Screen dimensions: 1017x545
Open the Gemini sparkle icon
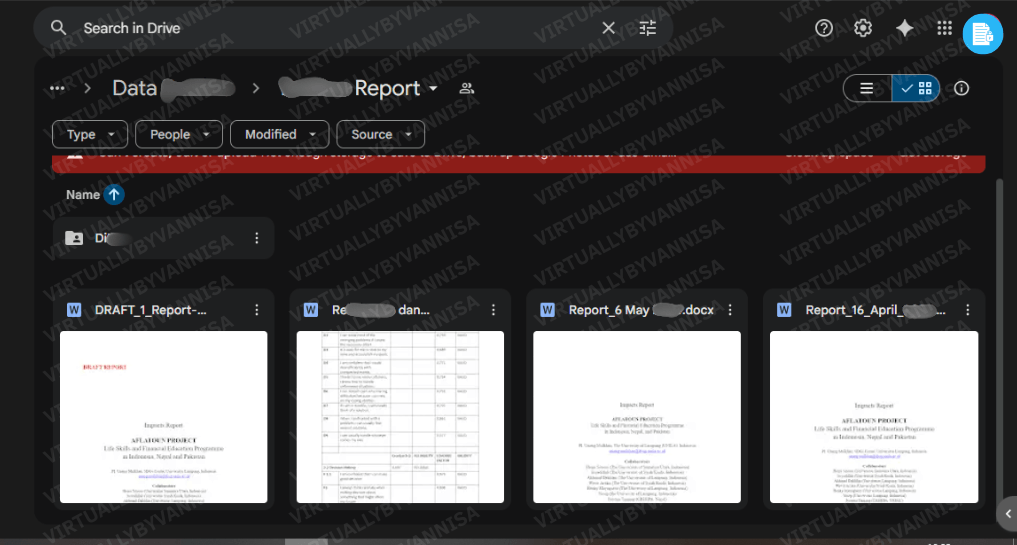point(904,28)
